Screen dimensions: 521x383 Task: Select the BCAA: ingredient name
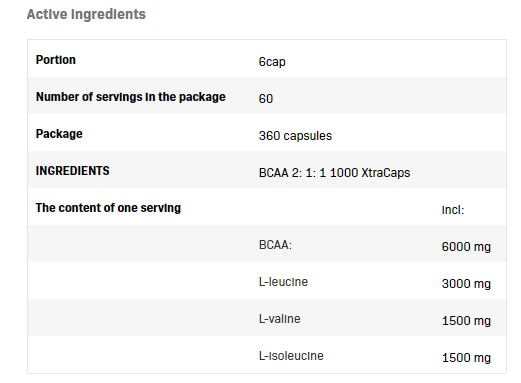point(275,245)
